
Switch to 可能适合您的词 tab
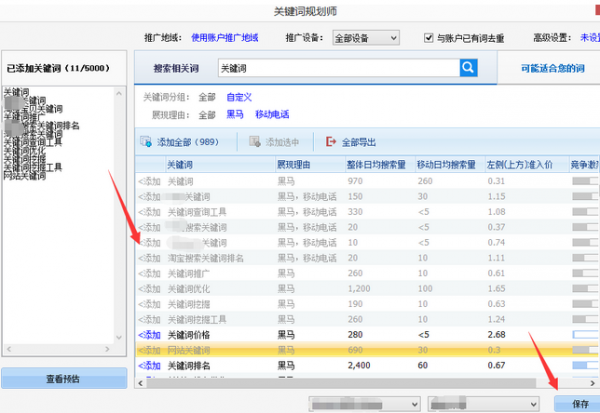pyautogui.click(x=550, y=68)
